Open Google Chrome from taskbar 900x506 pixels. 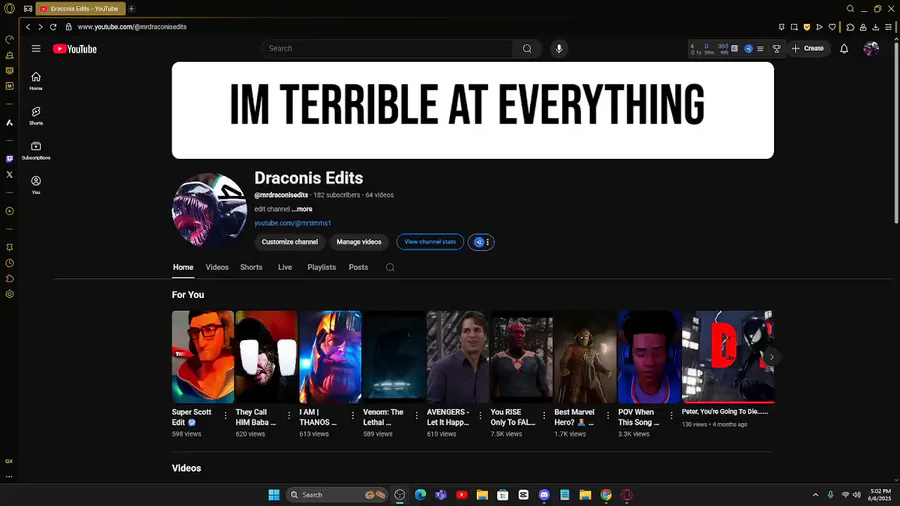click(x=606, y=495)
